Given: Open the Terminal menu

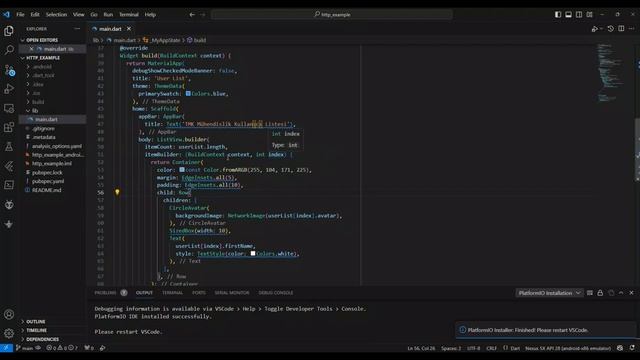Looking at the screenshot, I should pos(129,14).
